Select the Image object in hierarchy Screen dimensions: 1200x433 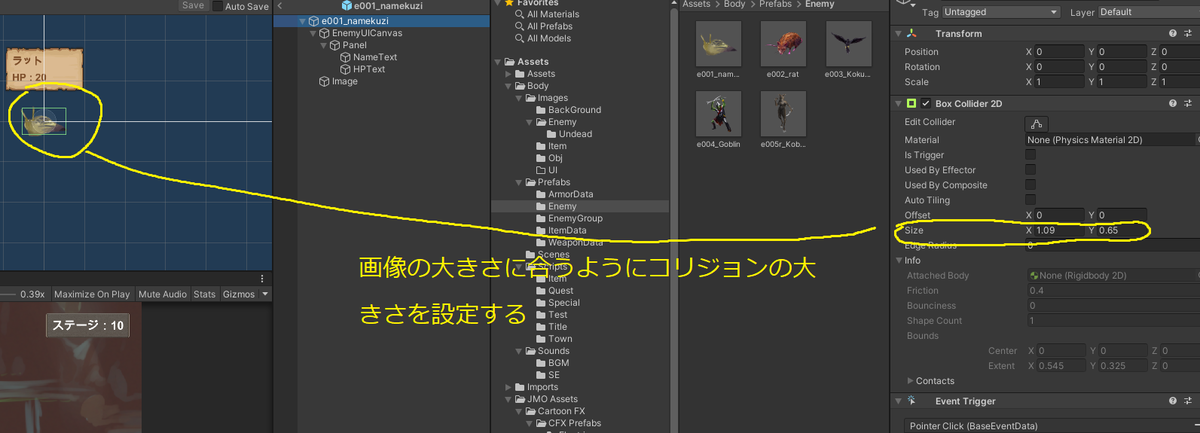click(337, 81)
